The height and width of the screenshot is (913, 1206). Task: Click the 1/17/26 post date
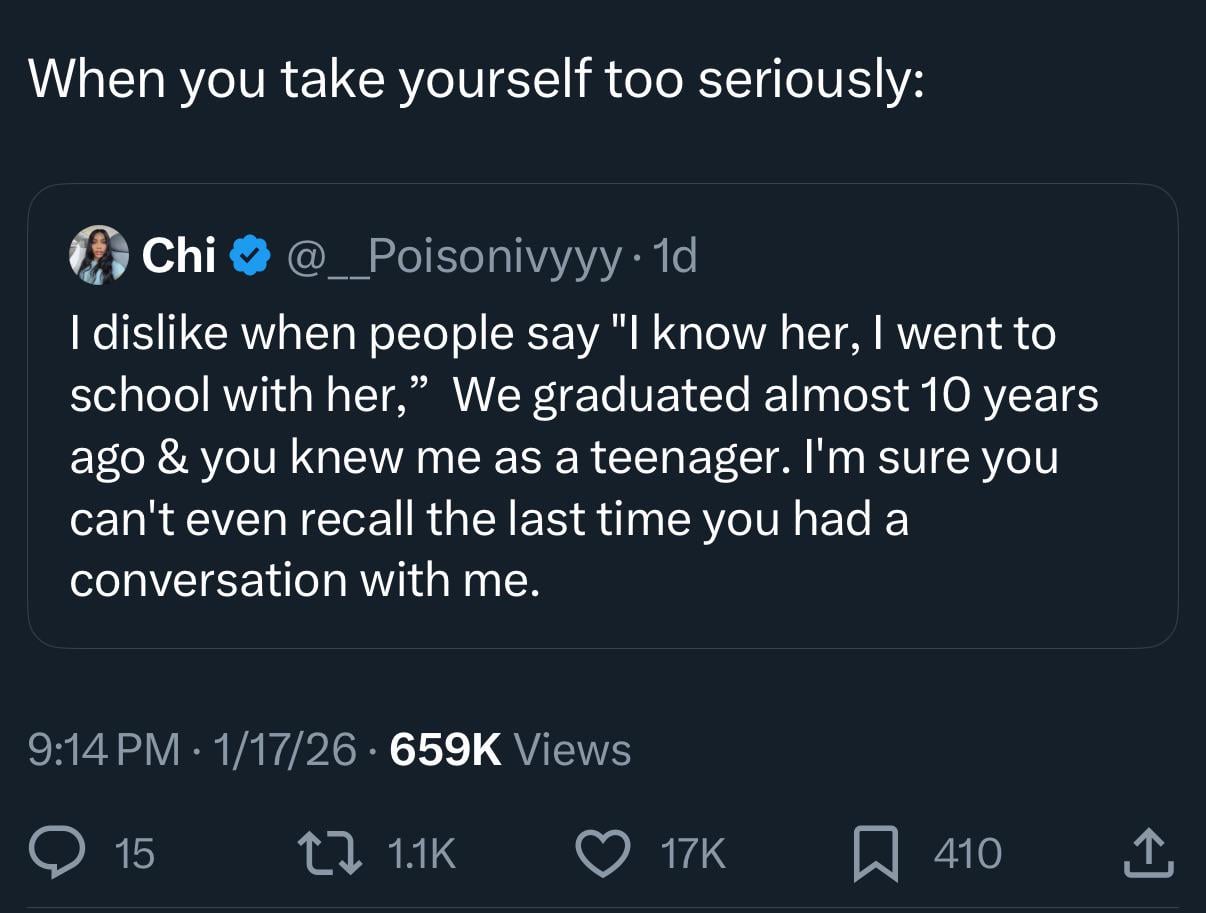pos(284,749)
